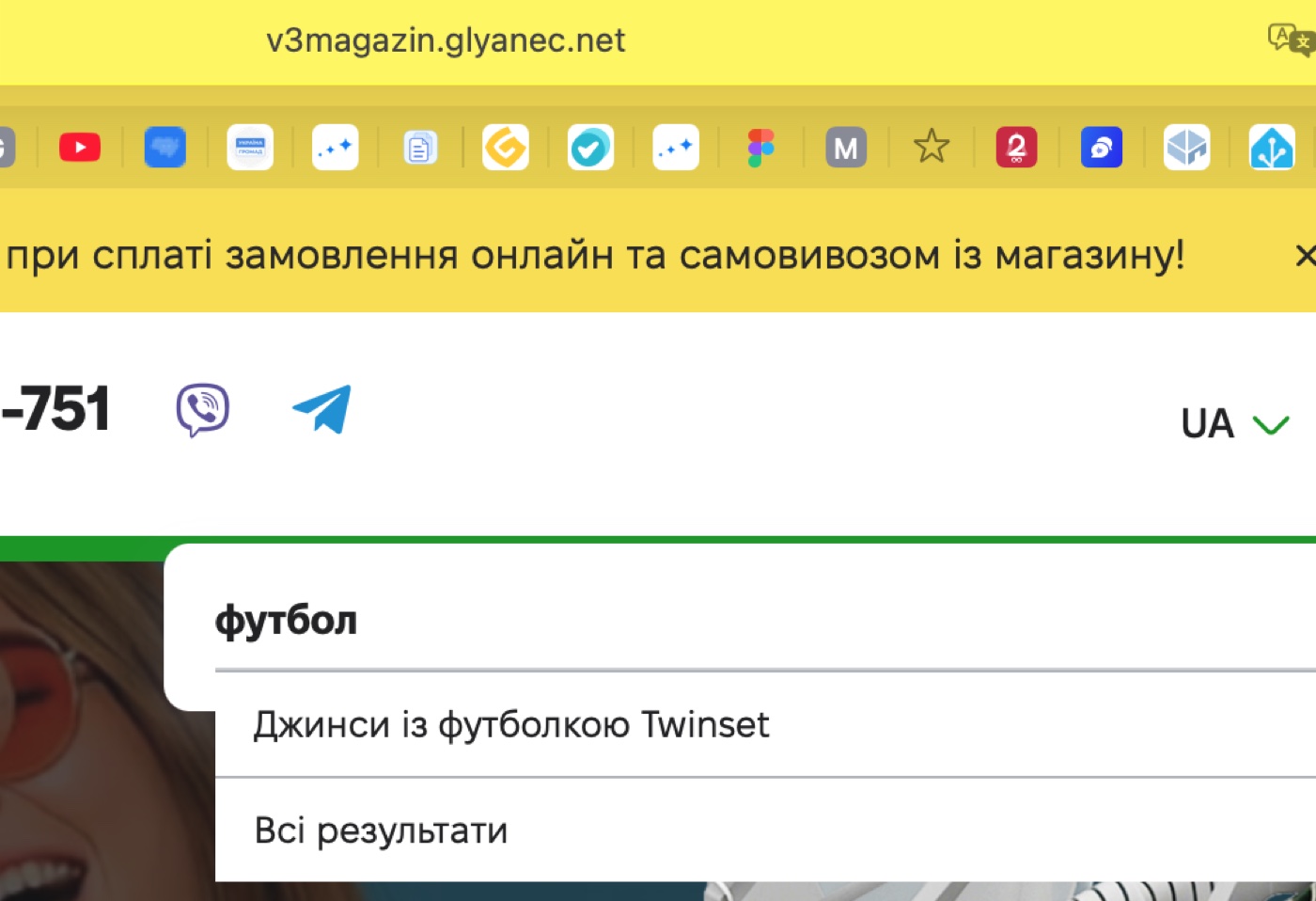Open the red number 2 bookmark icon
Viewport: 1316px width, 901px height.
[1016, 148]
